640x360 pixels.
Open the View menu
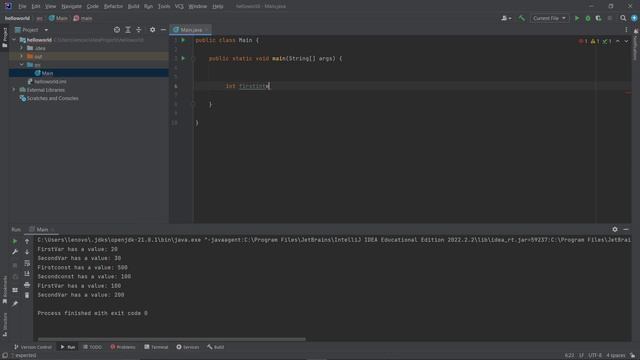pos(51,7)
